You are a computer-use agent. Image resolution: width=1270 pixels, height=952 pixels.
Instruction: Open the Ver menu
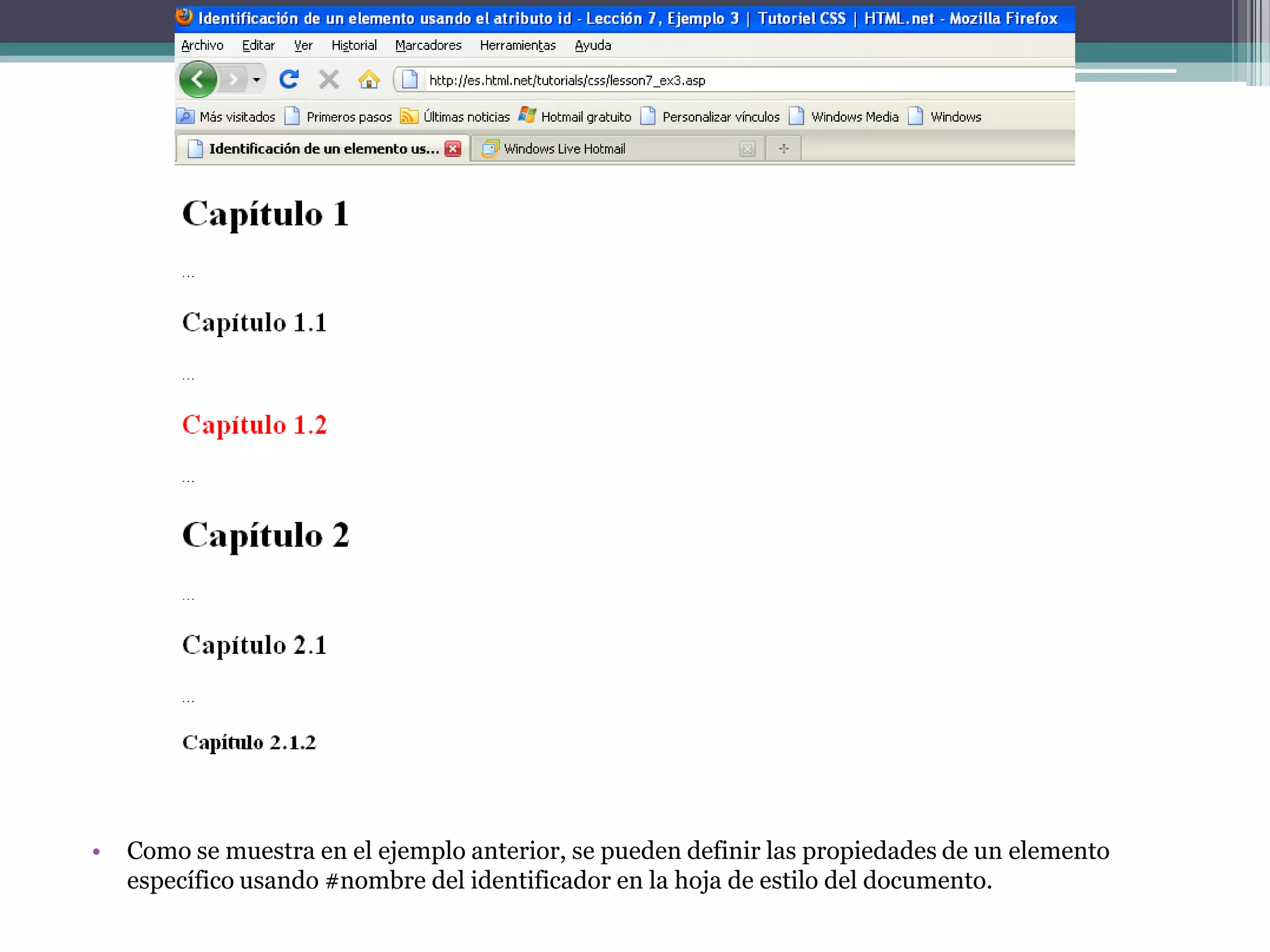(303, 45)
